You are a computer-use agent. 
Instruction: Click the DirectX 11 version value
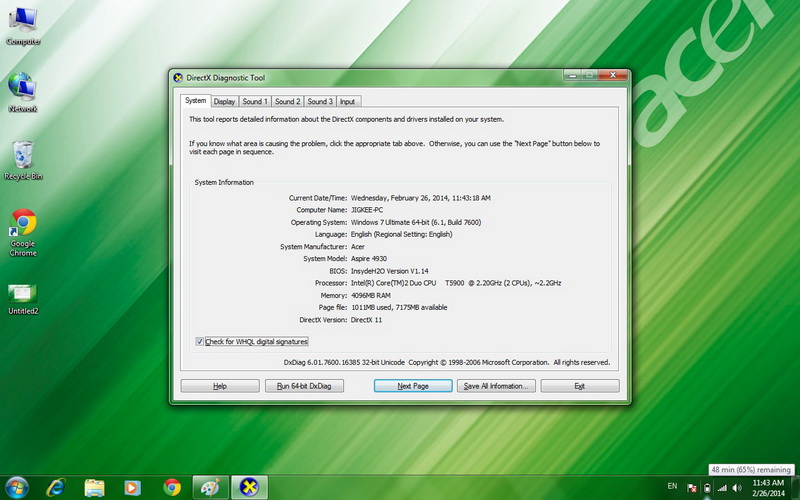[366, 320]
